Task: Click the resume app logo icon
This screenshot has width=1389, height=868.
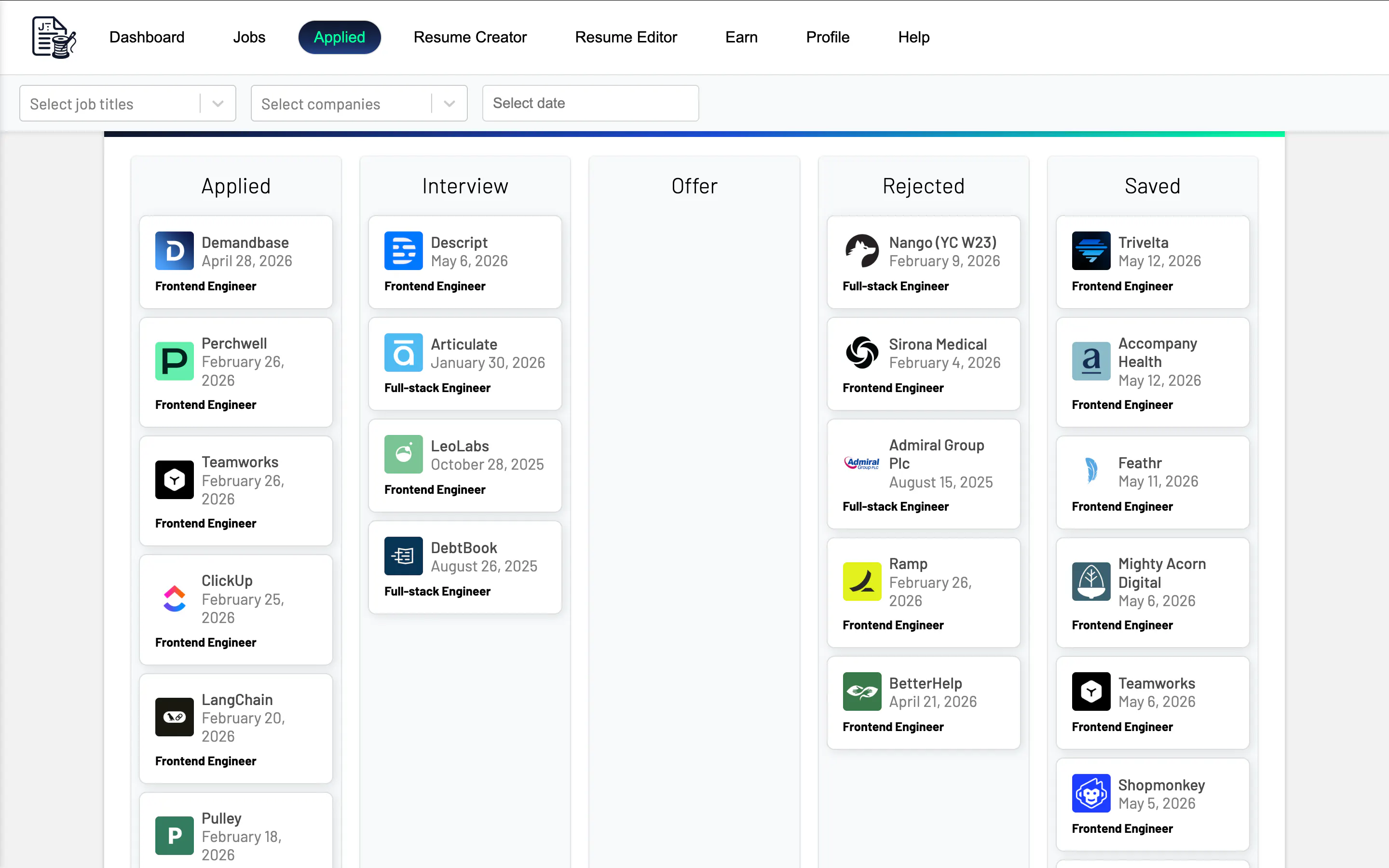Action: pos(54,37)
